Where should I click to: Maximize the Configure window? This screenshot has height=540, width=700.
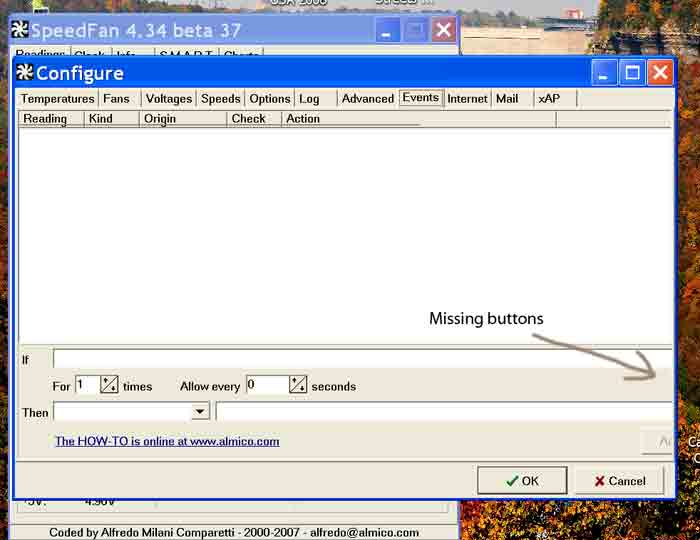tap(632, 73)
